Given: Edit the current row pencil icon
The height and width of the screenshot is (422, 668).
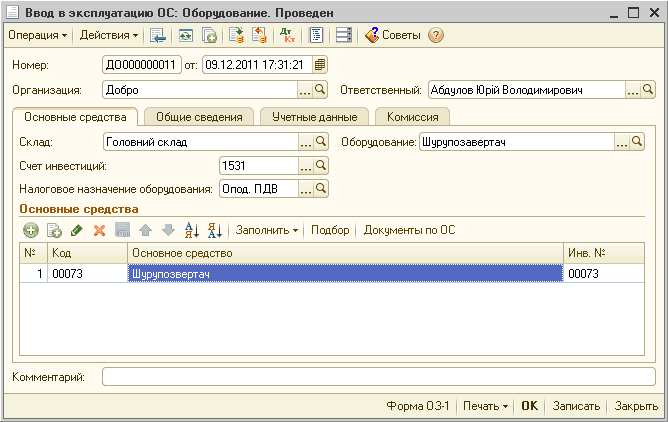Looking at the screenshot, I should pyautogui.click(x=77, y=230).
